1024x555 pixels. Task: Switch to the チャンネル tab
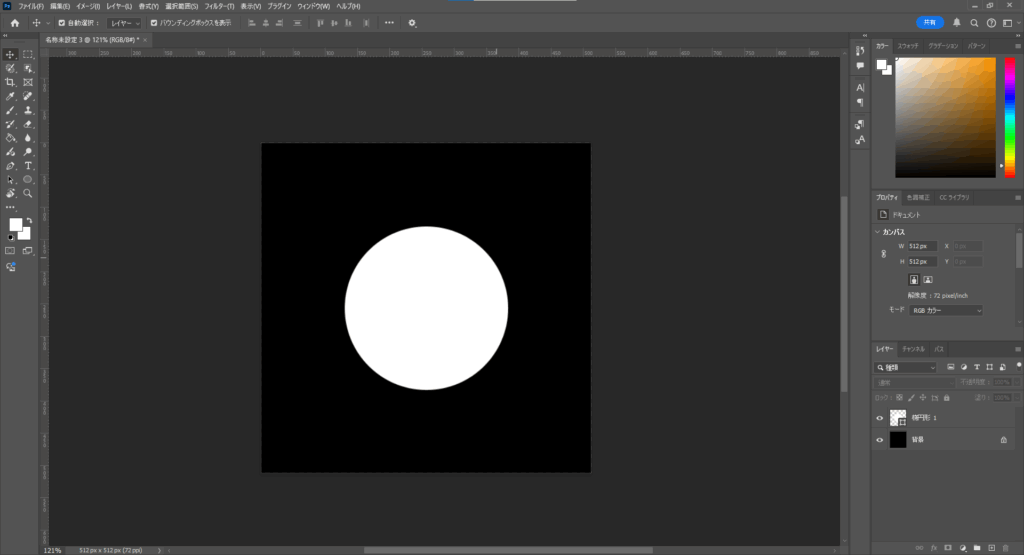point(913,349)
